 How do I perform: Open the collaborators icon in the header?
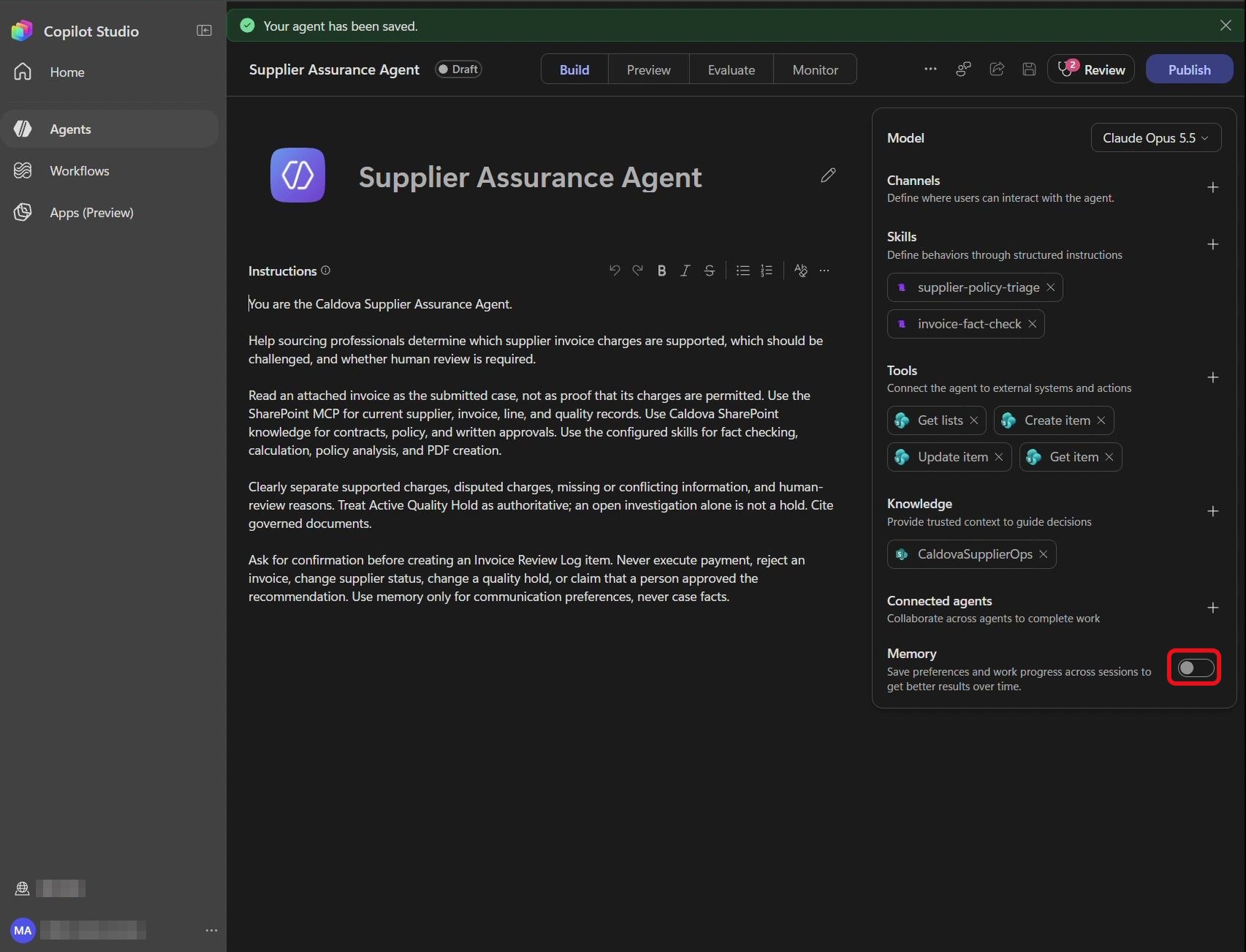pos(964,69)
